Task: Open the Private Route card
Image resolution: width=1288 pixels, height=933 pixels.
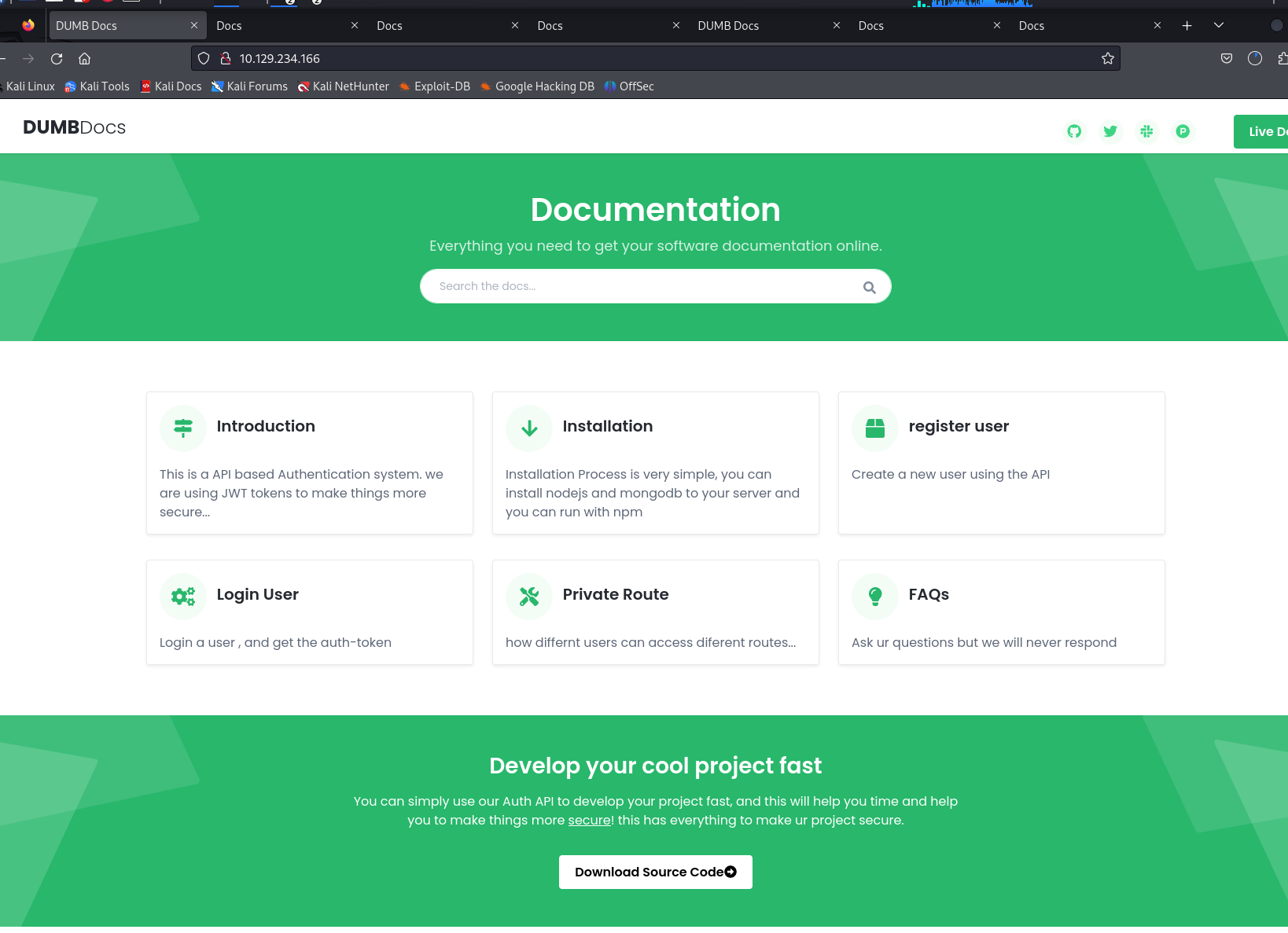Action: pyautogui.click(x=616, y=594)
